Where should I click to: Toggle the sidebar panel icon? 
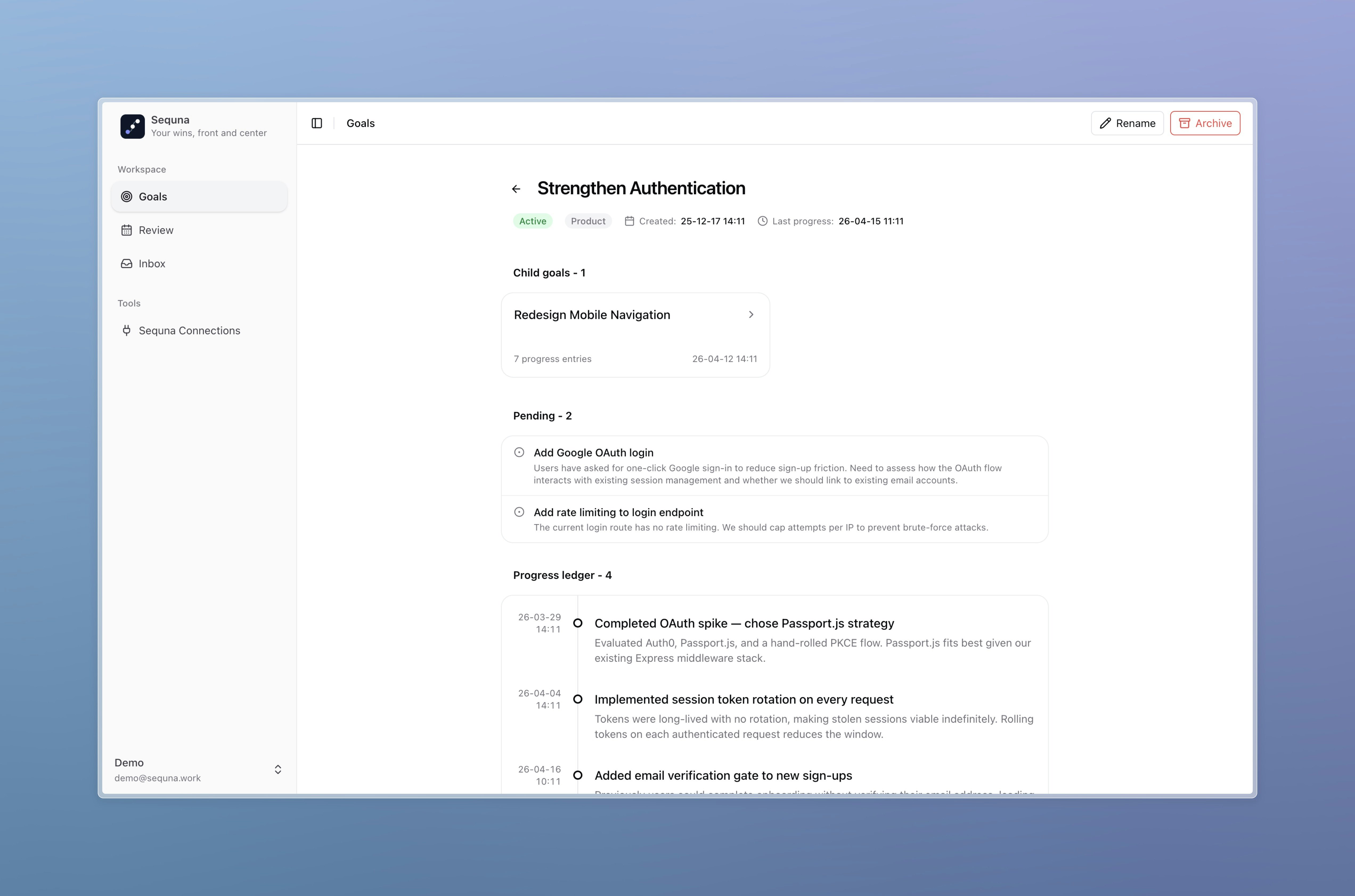point(317,124)
